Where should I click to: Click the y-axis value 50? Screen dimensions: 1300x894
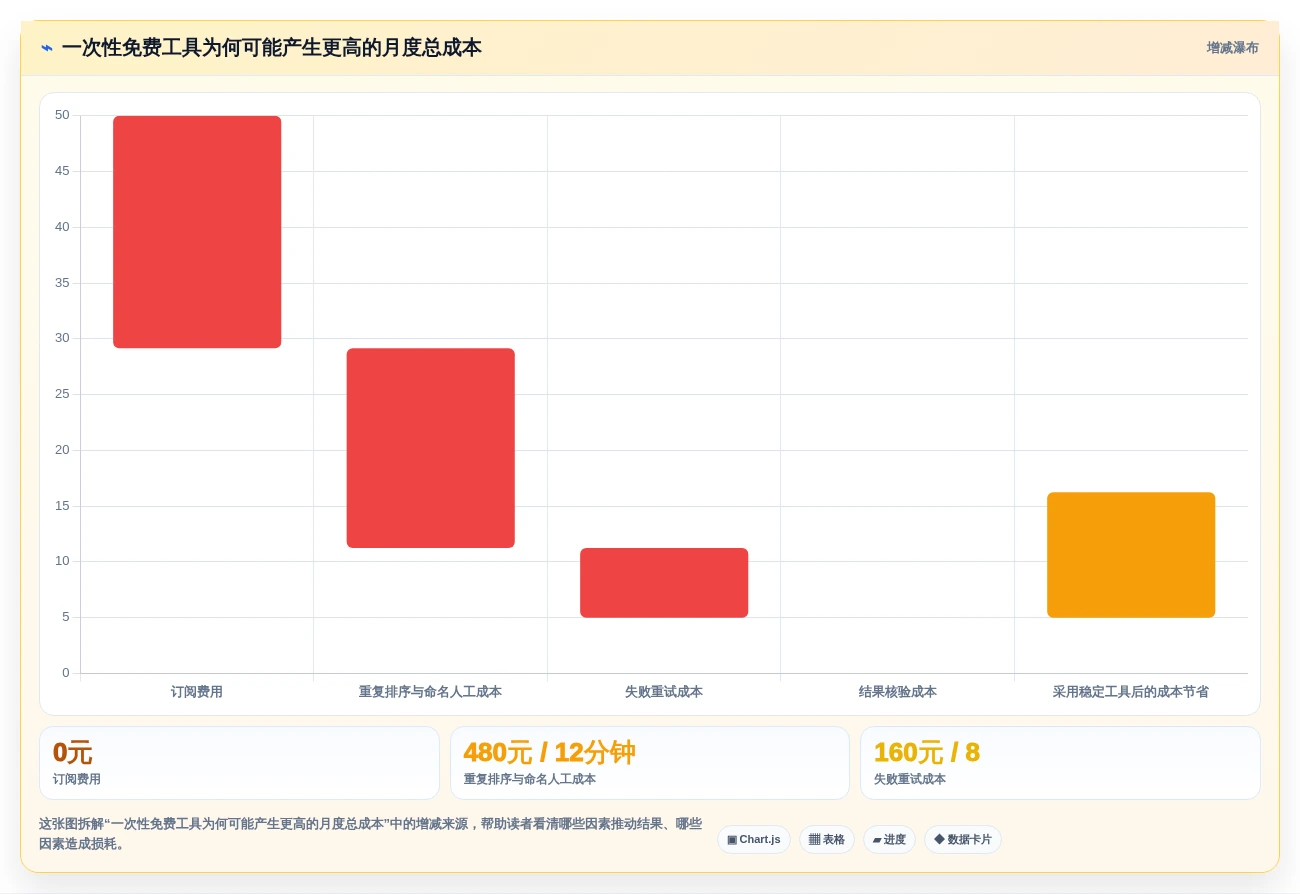[x=62, y=115]
